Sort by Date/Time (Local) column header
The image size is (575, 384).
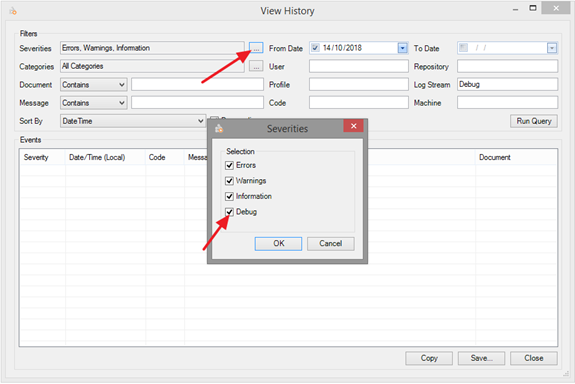pyautogui.click(x=106, y=157)
